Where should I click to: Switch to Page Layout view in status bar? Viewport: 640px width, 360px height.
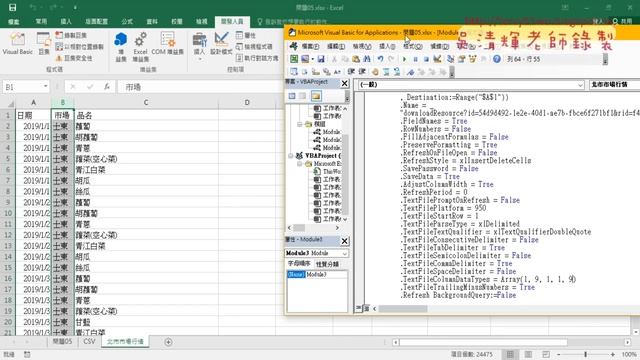pos(528,354)
